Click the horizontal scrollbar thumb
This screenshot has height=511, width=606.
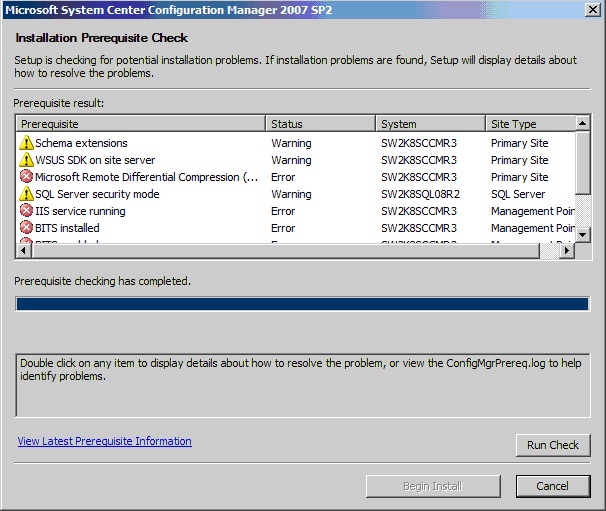pyautogui.click(x=285, y=250)
